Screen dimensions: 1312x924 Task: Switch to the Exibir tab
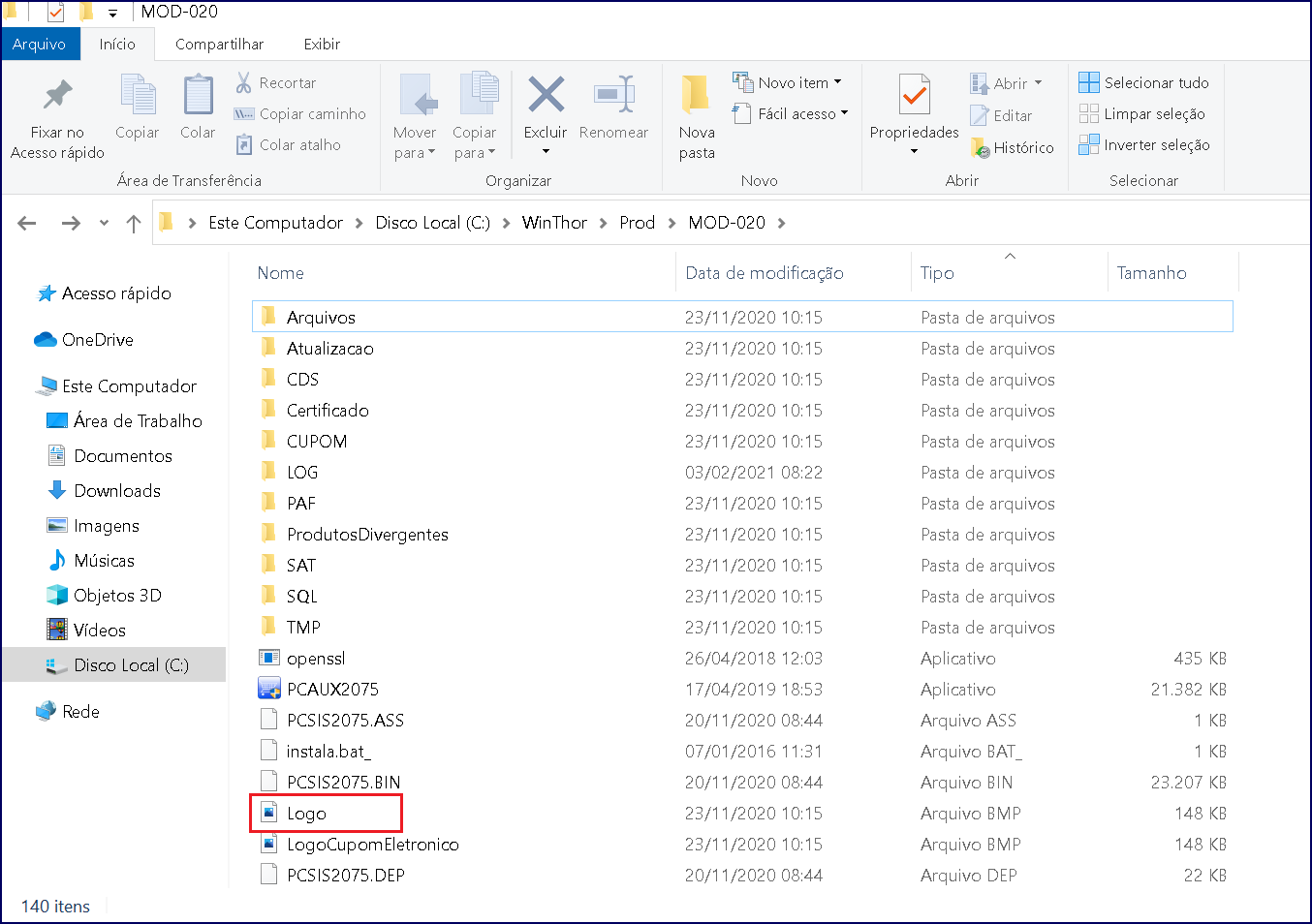pos(322,45)
